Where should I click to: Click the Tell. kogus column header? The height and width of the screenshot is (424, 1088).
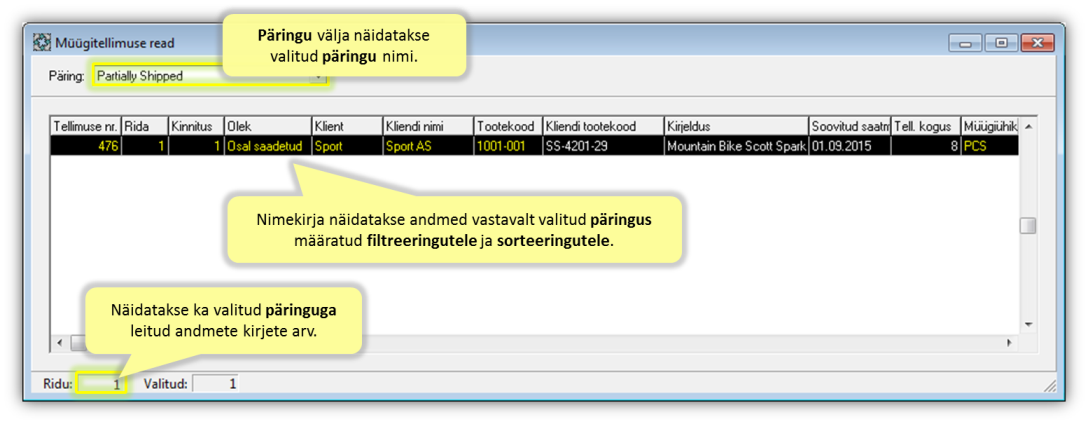pos(925,127)
